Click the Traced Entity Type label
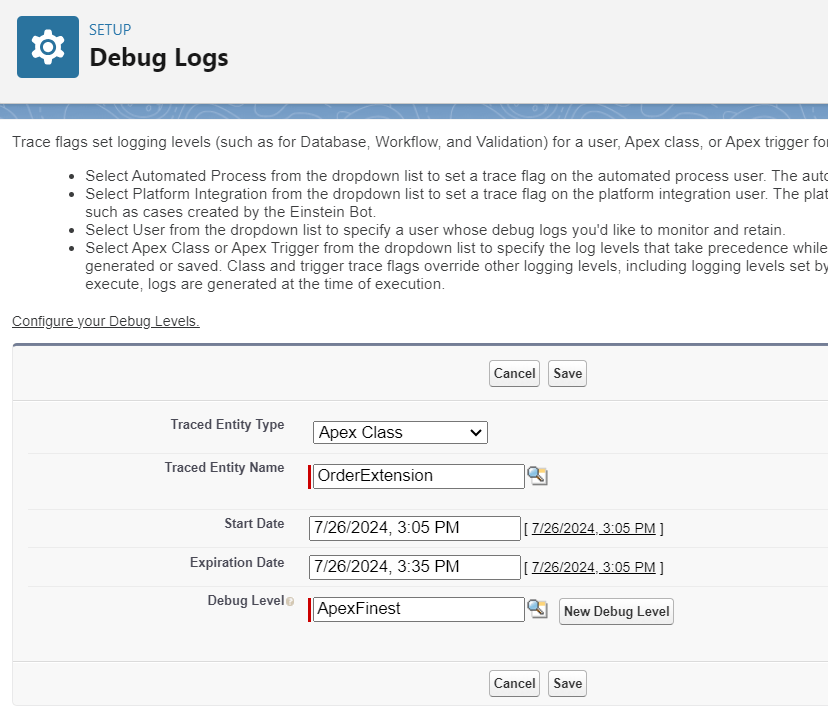828x715 pixels. tap(227, 425)
